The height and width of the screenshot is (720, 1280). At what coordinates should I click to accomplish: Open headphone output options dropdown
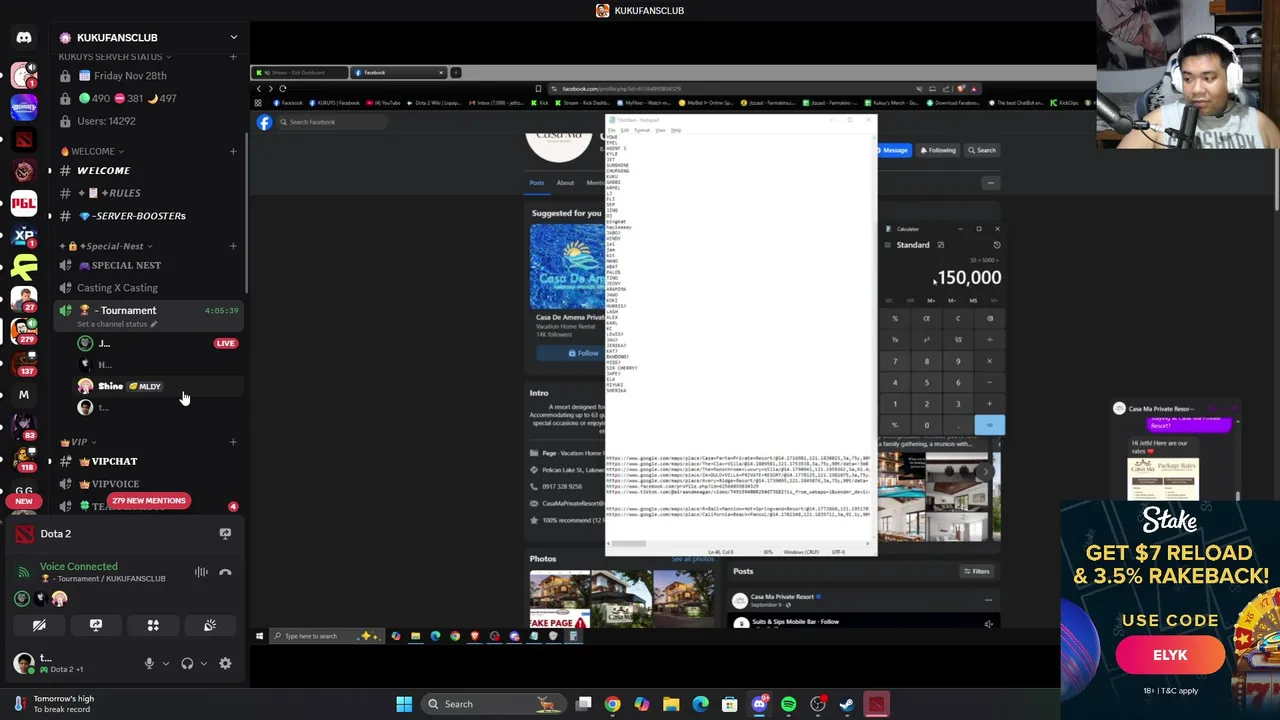pos(204,663)
